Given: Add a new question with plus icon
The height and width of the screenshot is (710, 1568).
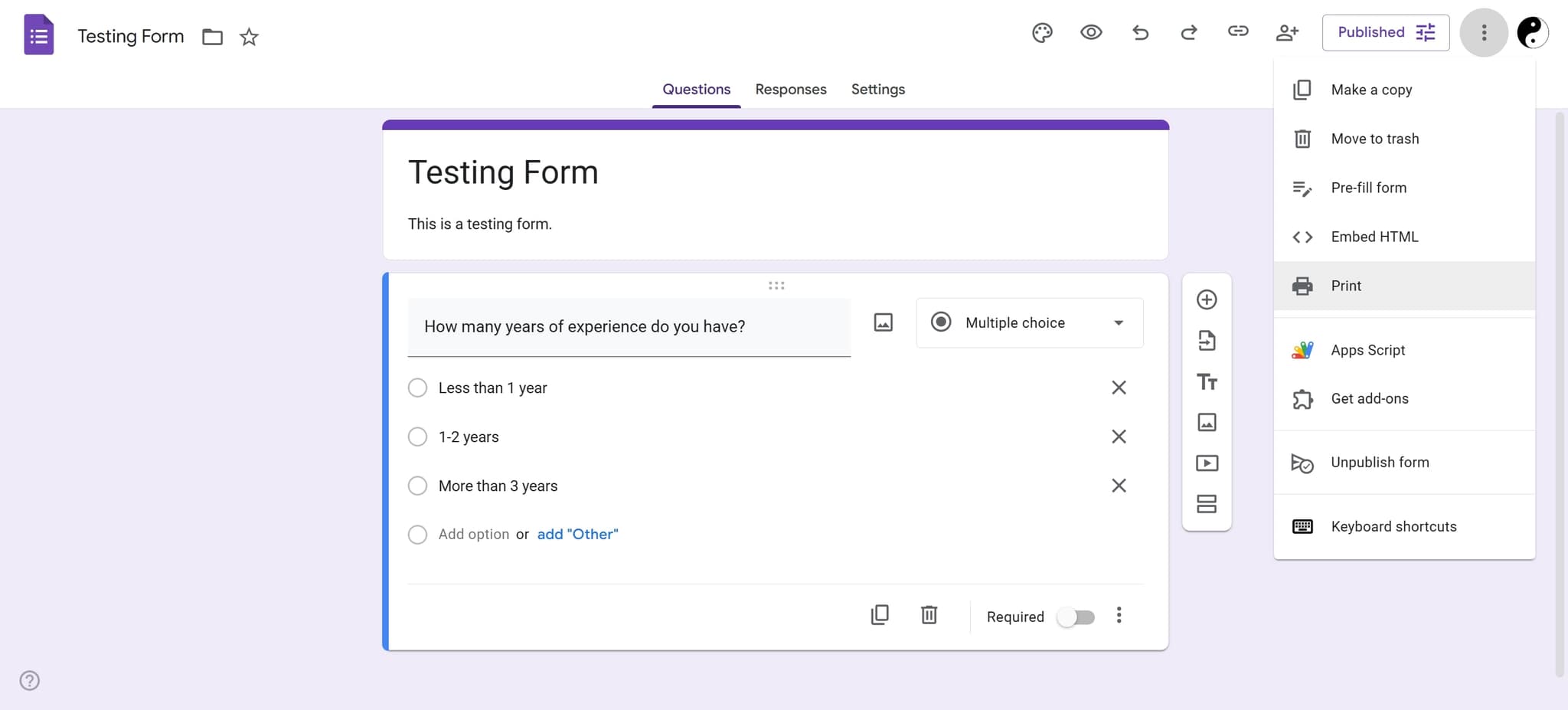Looking at the screenshot, I should tap(1207, 299).
